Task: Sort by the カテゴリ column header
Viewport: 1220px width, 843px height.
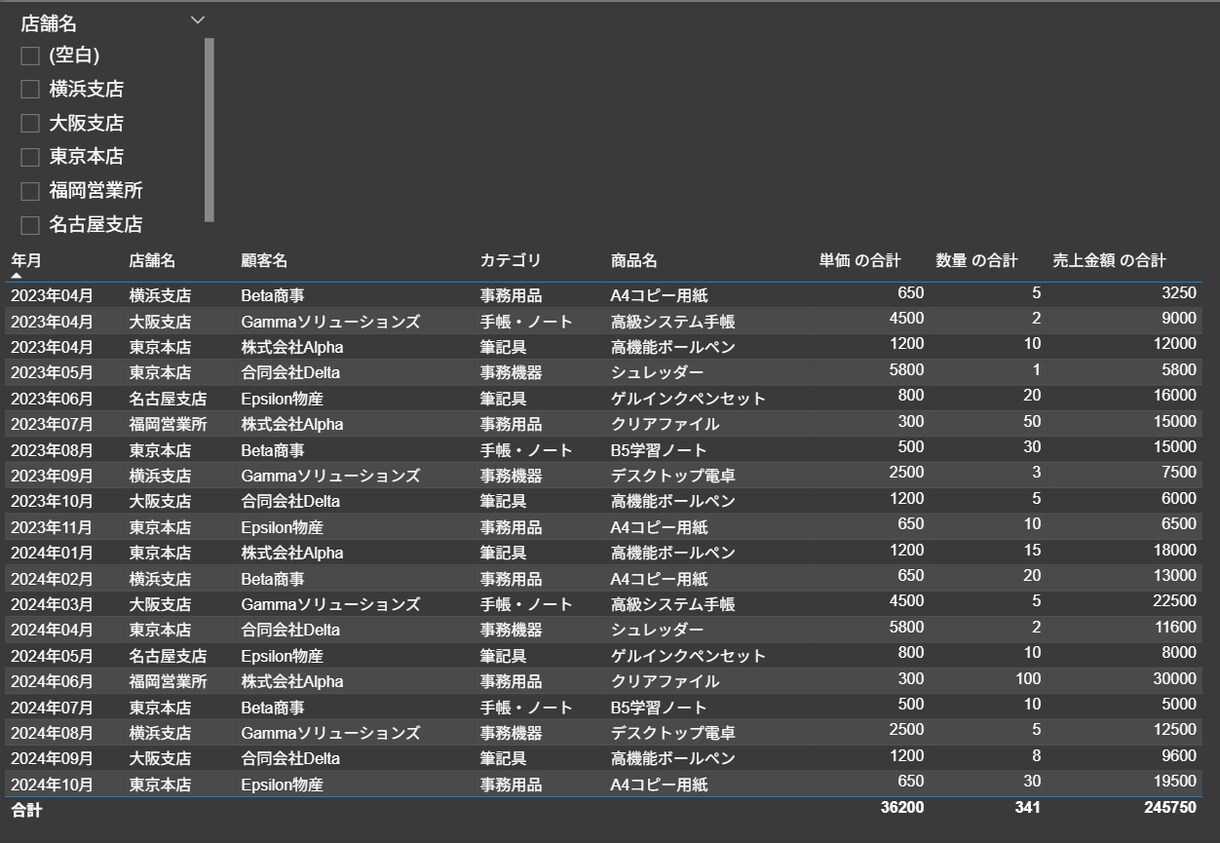Action: (510, 260)
